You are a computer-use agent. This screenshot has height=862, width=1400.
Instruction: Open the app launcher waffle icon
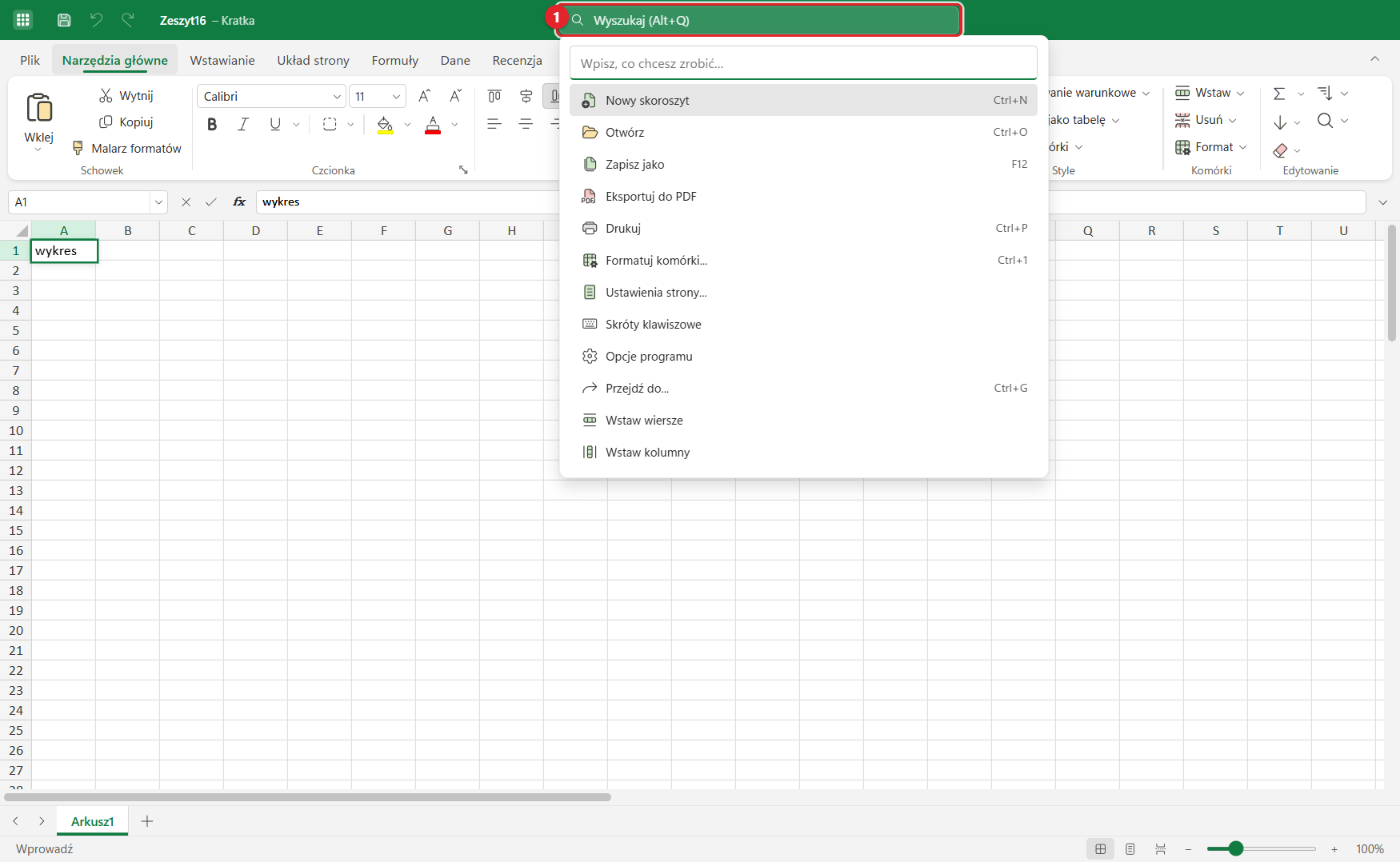(23, 20)
